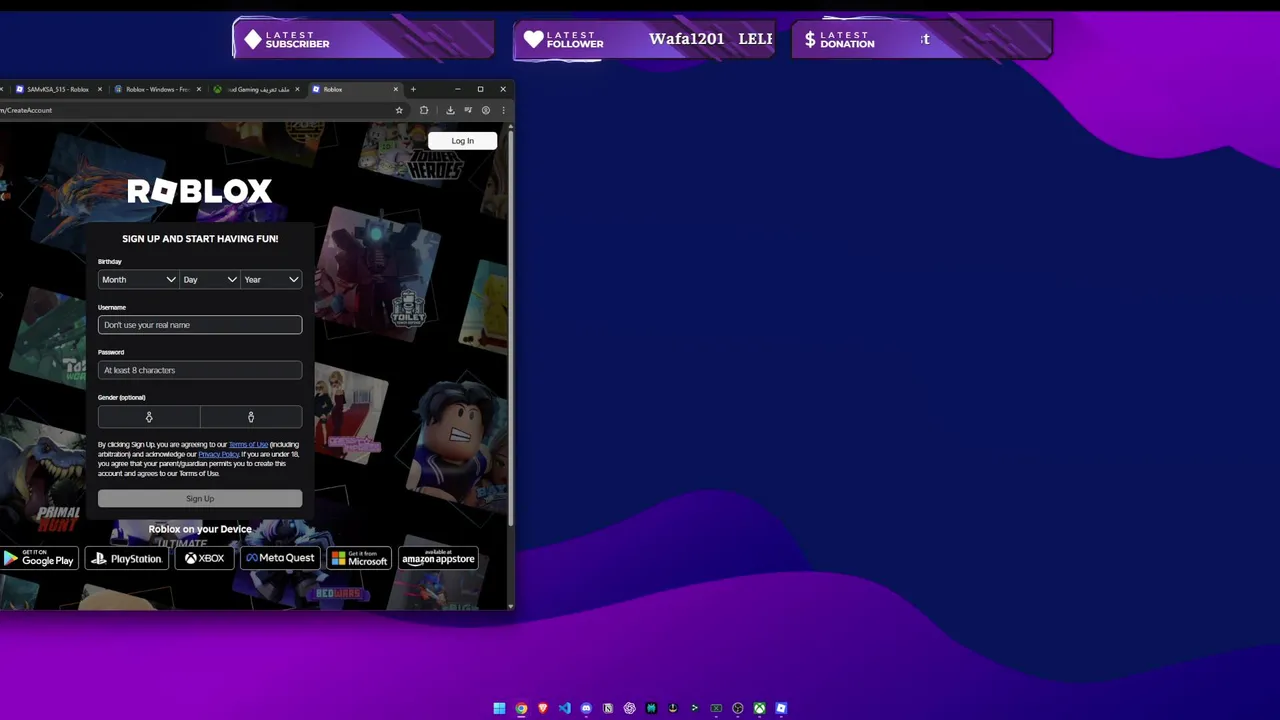Expand the birthday Day dropdown
The width and height of the screenshot is (1280, 720).
coord(209,280)
